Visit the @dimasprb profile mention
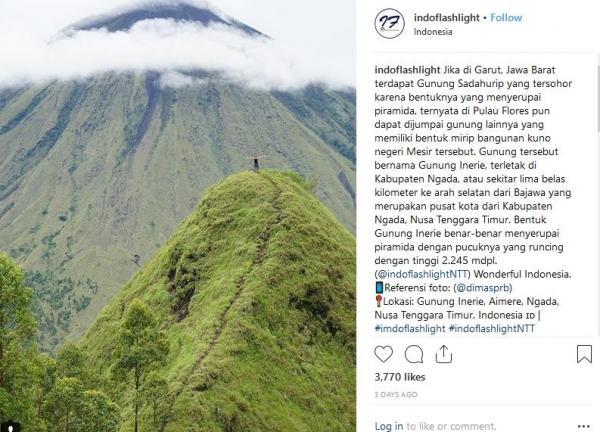Image resolution: width=600 pixels, height=432 pixels. [484, 288]
